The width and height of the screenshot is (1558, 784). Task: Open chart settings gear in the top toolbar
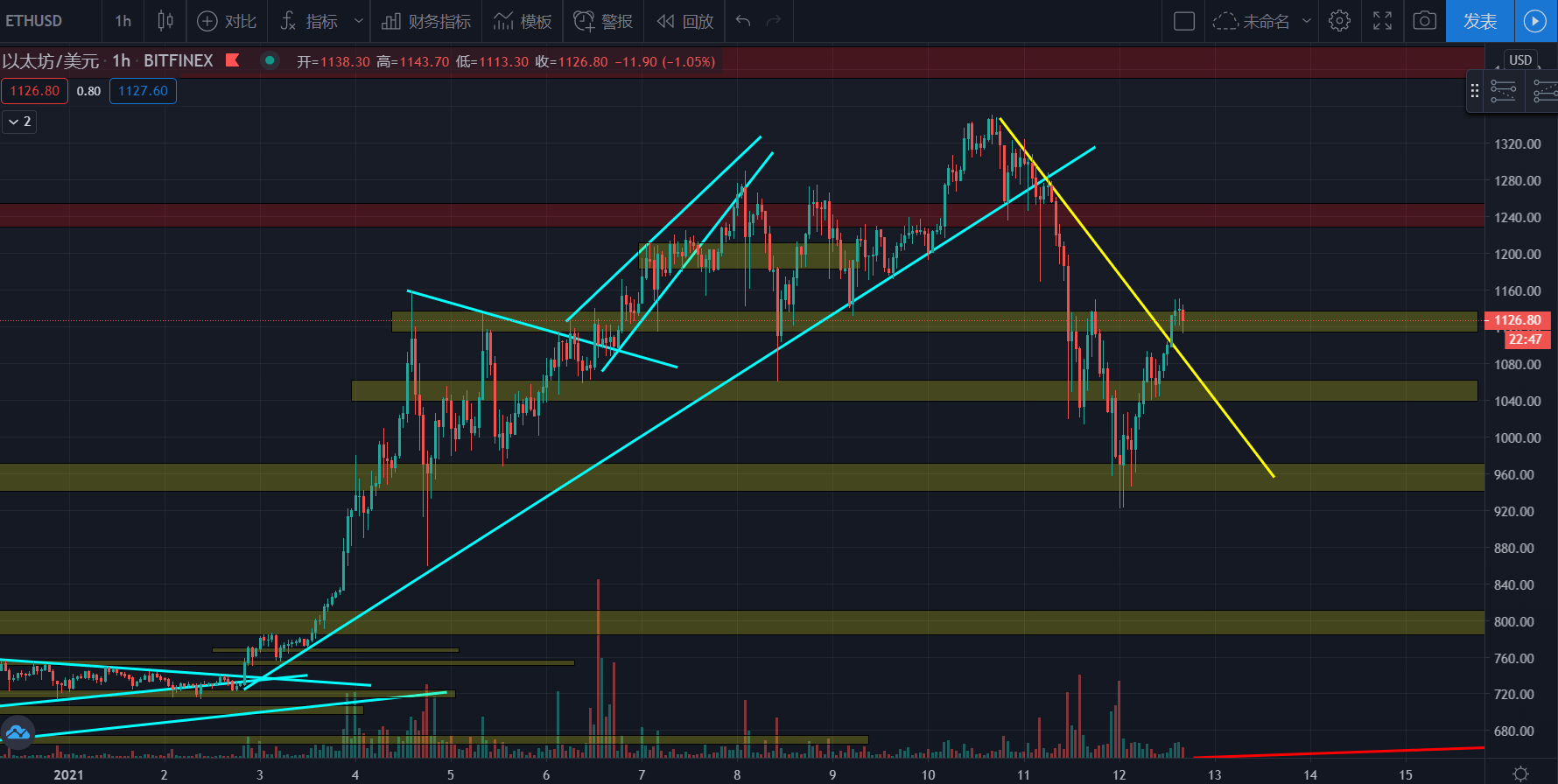point(1339,21)
